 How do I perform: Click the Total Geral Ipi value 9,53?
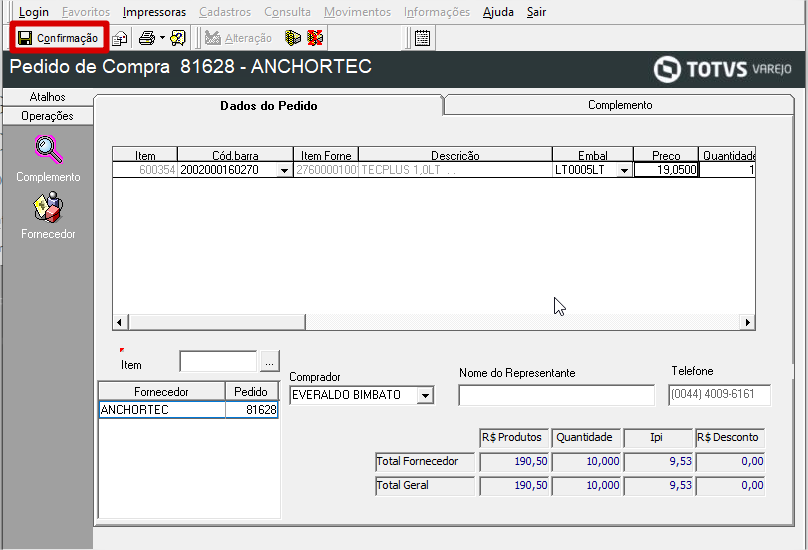point(659,485)
